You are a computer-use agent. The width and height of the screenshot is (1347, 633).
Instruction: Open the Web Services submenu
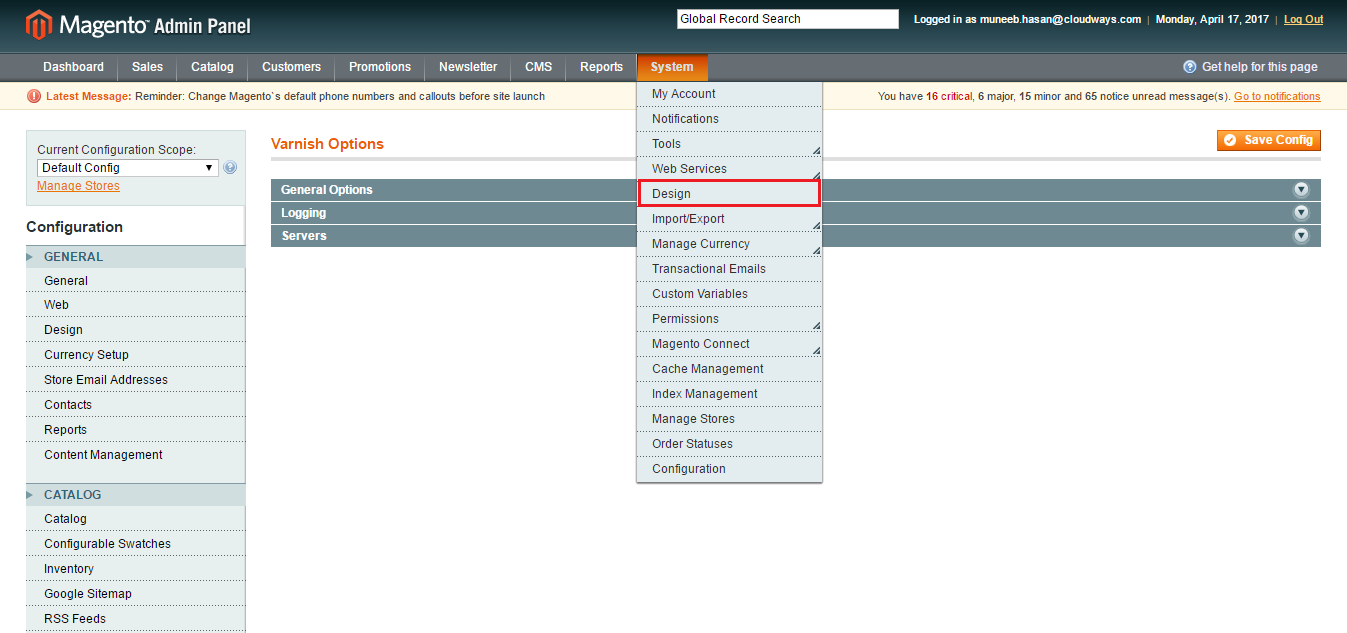pyautogui.click(x=729, y=169)
